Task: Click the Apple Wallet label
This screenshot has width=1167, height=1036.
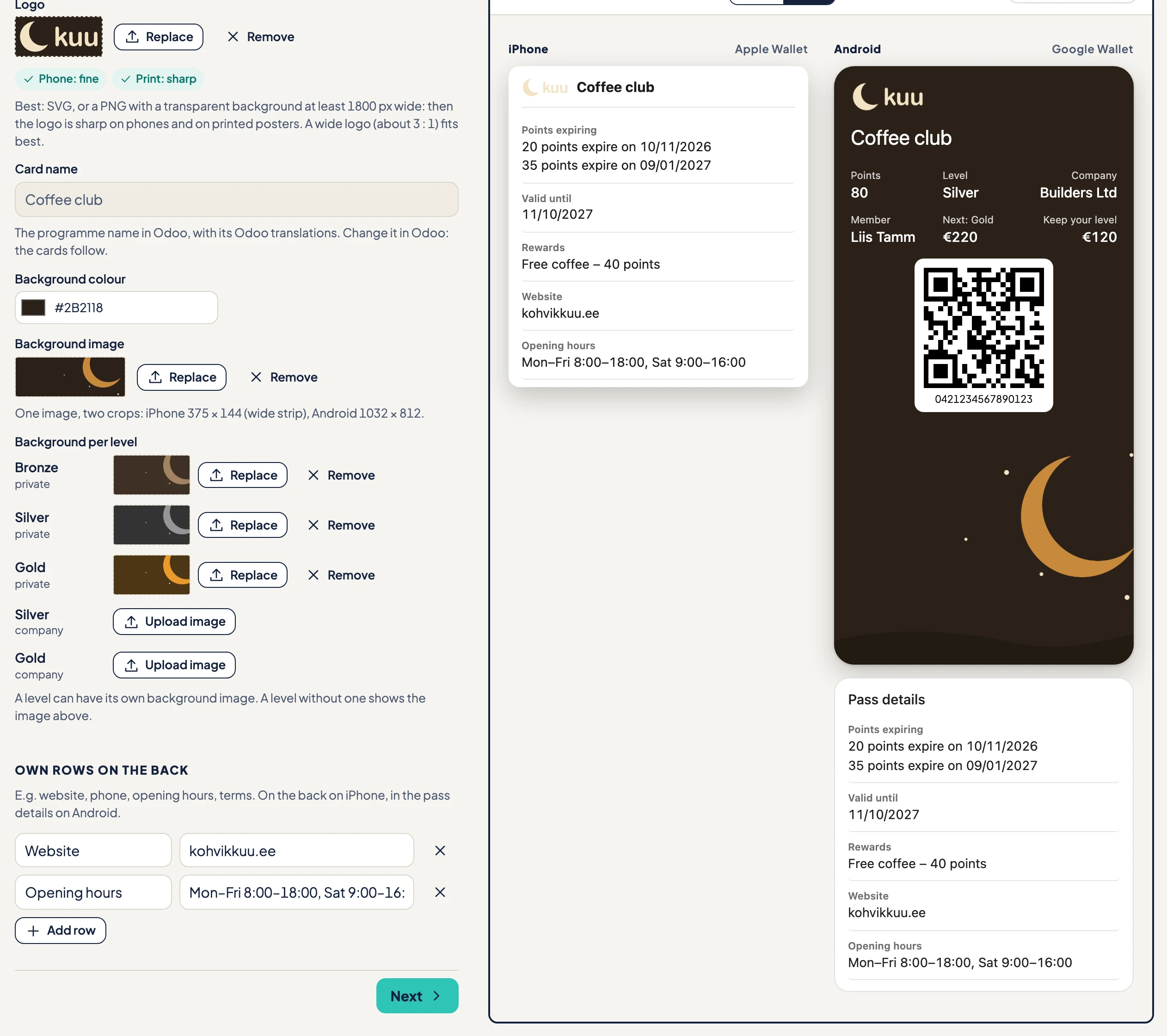Action: [x=771, y=49]
